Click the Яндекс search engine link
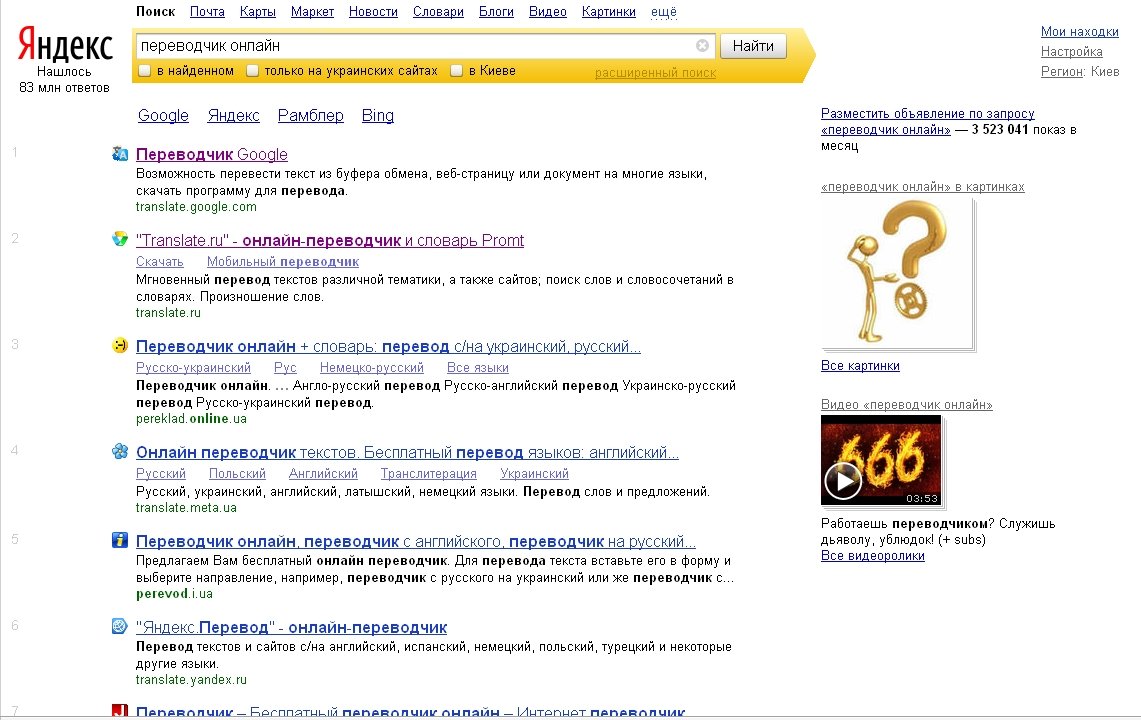Screen dimensions: 1141x720 (234, 115)
